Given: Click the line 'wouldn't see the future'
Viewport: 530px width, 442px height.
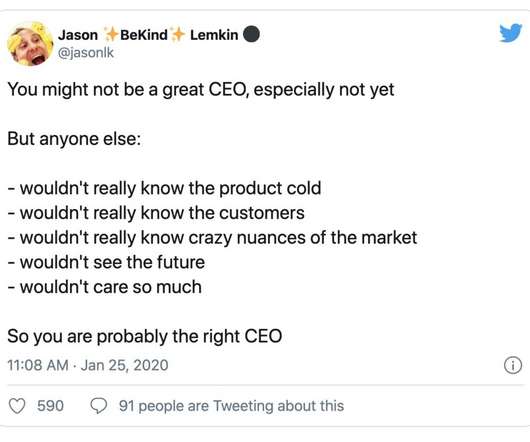Looking at the screenshot, I should point(106,263).
